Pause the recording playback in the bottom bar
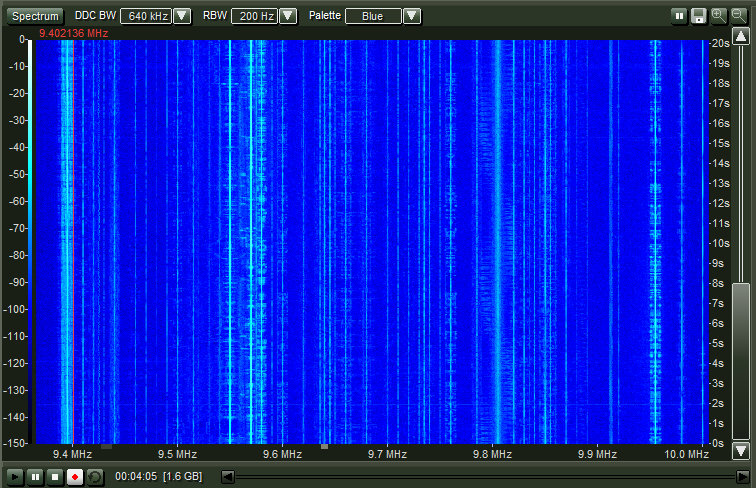756x488 pixels. tap(35, 477)
